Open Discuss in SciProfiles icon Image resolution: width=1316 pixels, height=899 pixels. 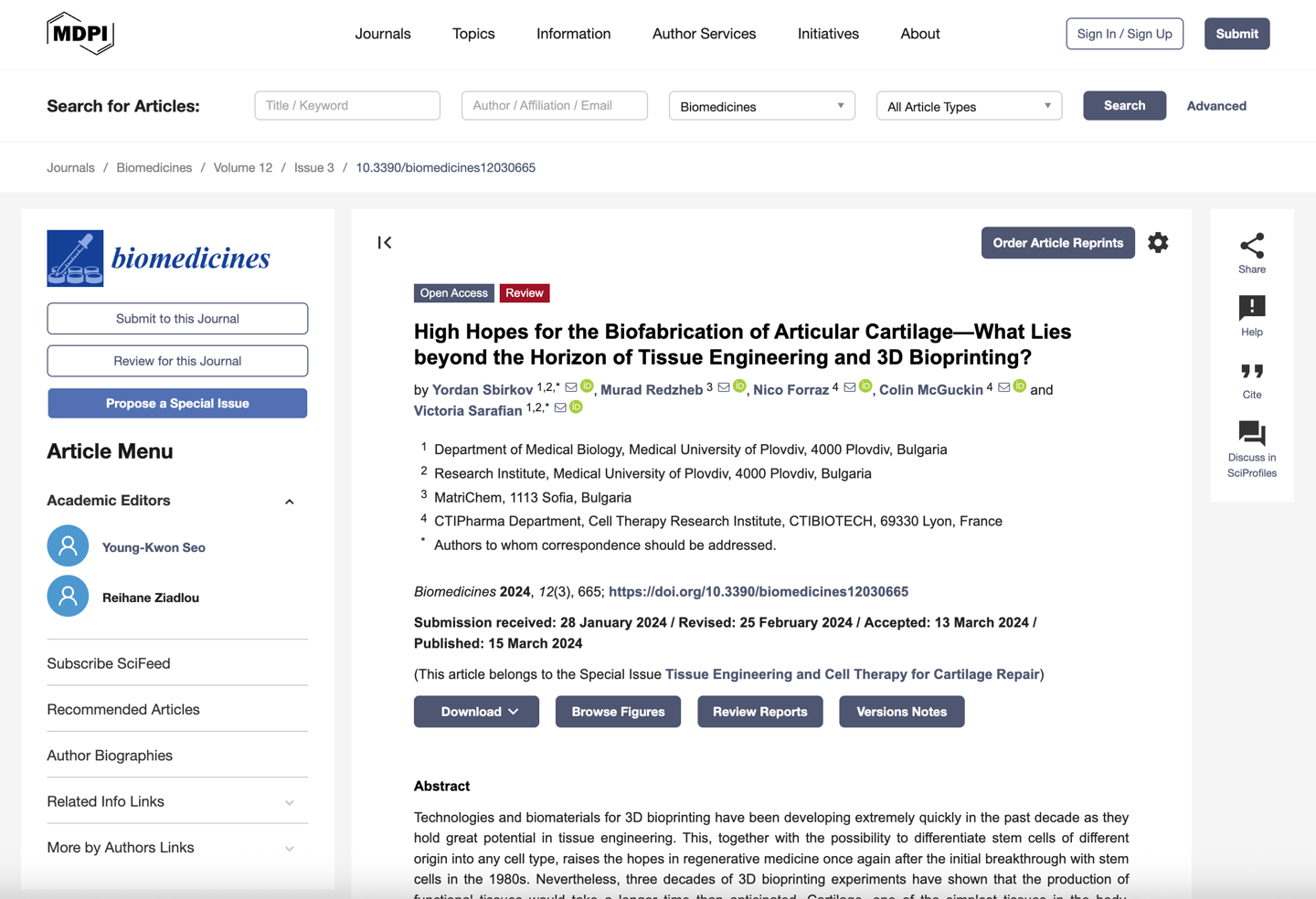(1251, 433)
